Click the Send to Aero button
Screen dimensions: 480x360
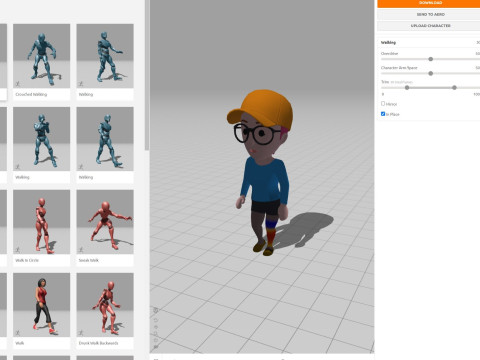pyautogui.click(x=429, y=14)
